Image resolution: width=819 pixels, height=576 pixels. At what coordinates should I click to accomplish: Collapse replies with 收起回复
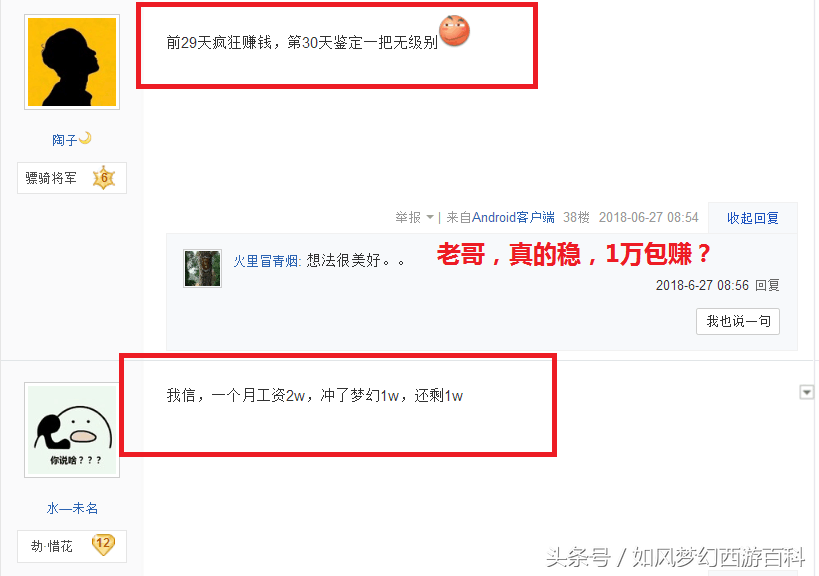coord(753,218)
